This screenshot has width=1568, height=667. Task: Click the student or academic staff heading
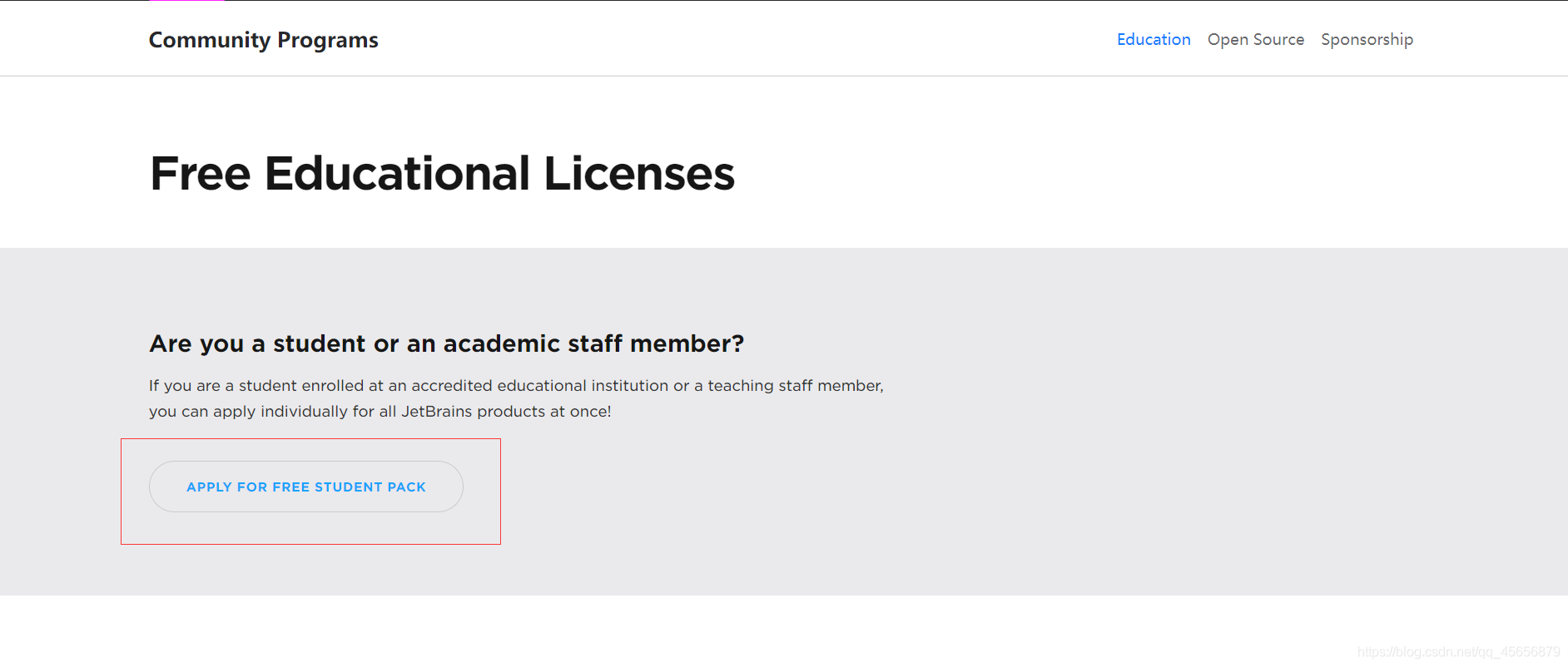click(446, 343)
